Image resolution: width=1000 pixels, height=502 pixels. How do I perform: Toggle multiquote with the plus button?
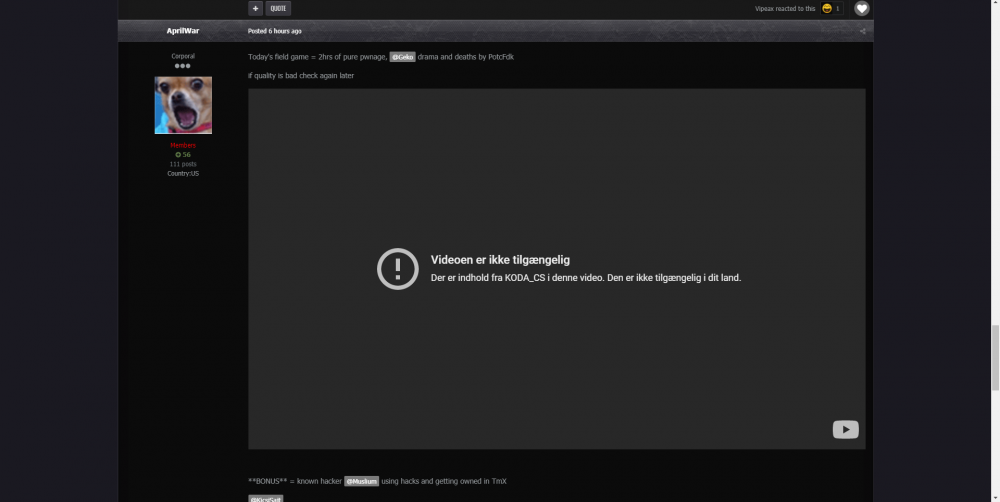(255, 8)
